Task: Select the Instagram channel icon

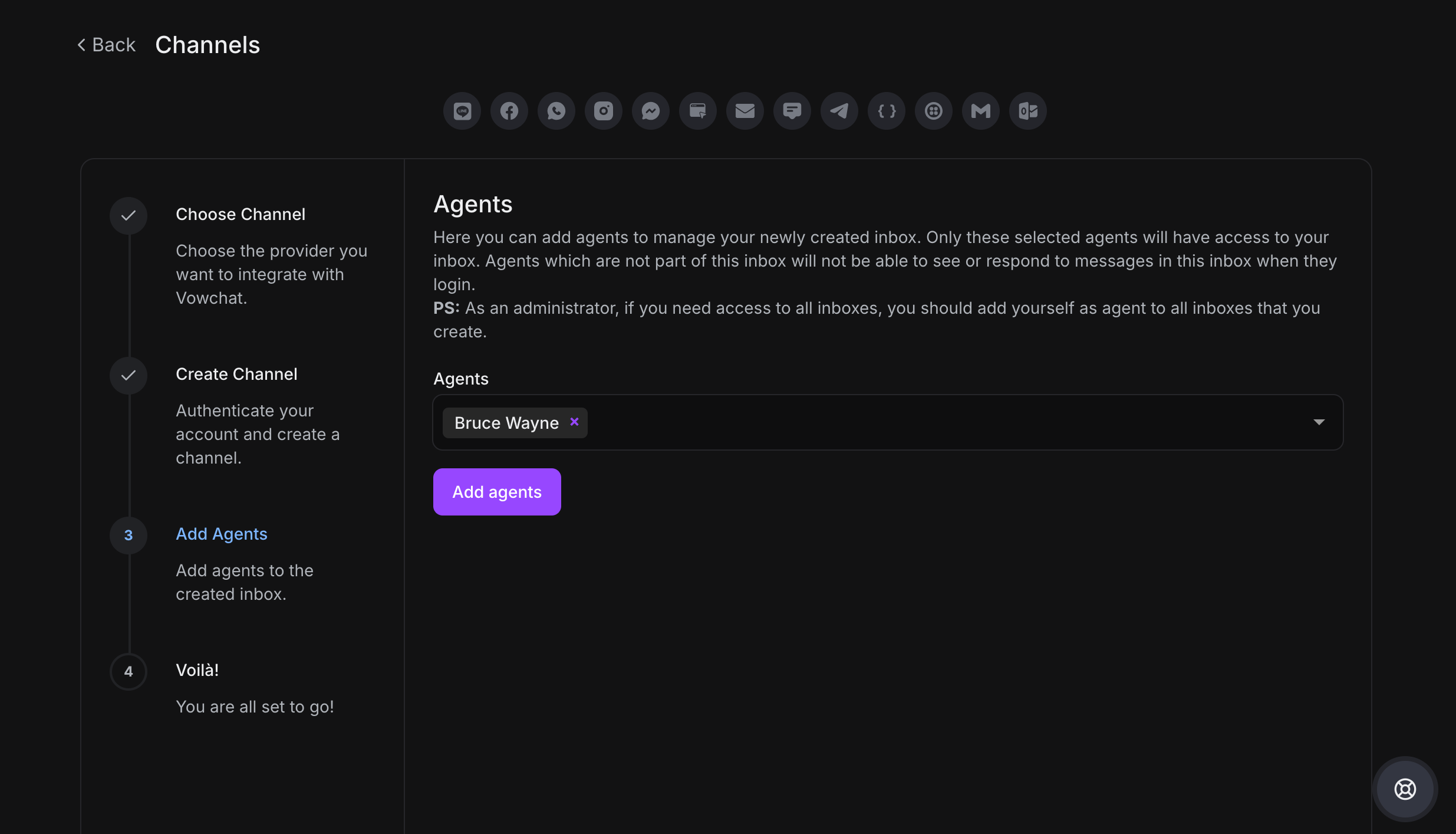Action: coord(604,111)
